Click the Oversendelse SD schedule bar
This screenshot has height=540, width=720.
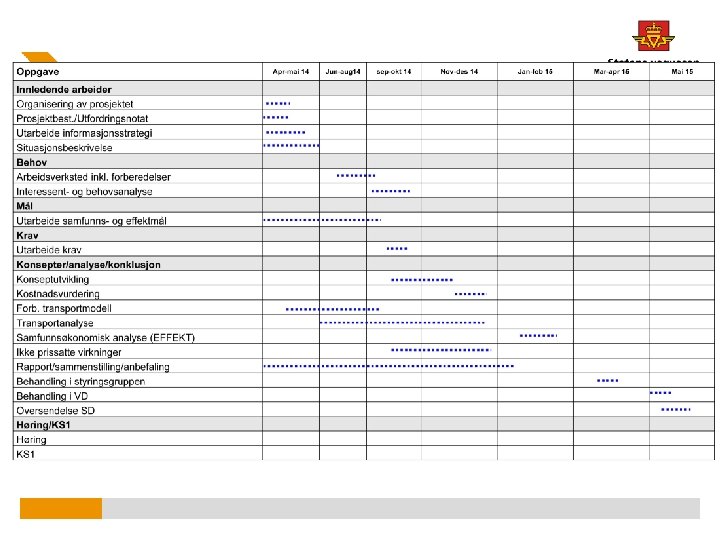tap(675, 409)
